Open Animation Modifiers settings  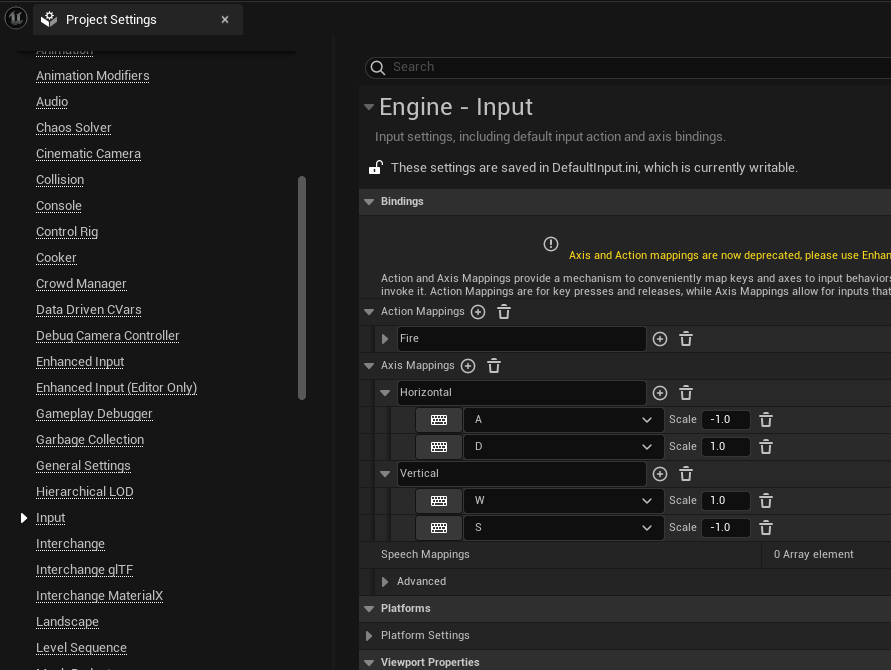point(93,76)
